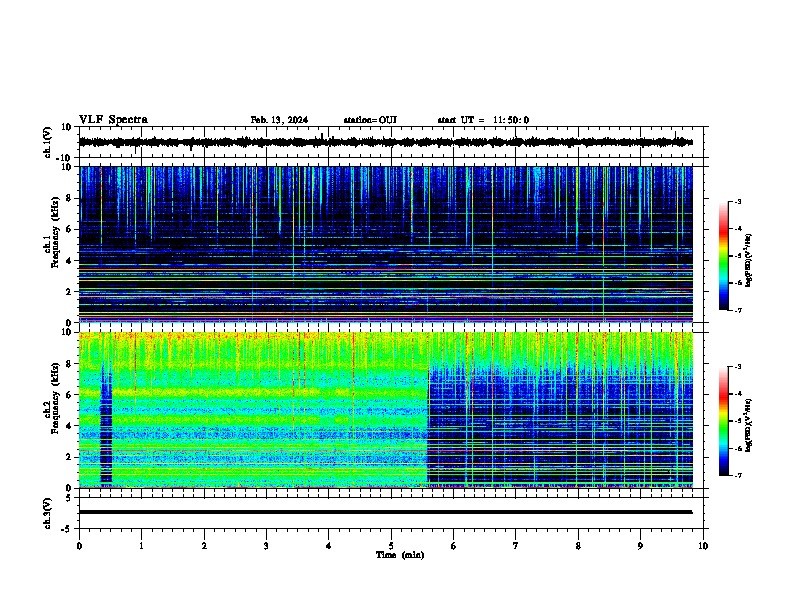Viewport: 792px width, 612px height.
Task: Click the "station=OUI" header label
Action: pyautogui.click(x=370, y=120)
